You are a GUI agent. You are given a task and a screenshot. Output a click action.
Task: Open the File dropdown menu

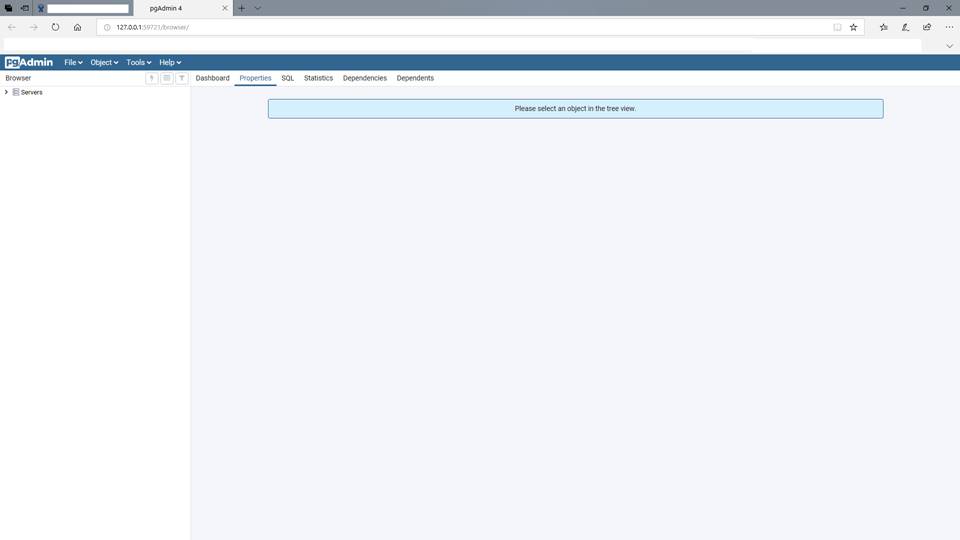(x=73, y=62)
